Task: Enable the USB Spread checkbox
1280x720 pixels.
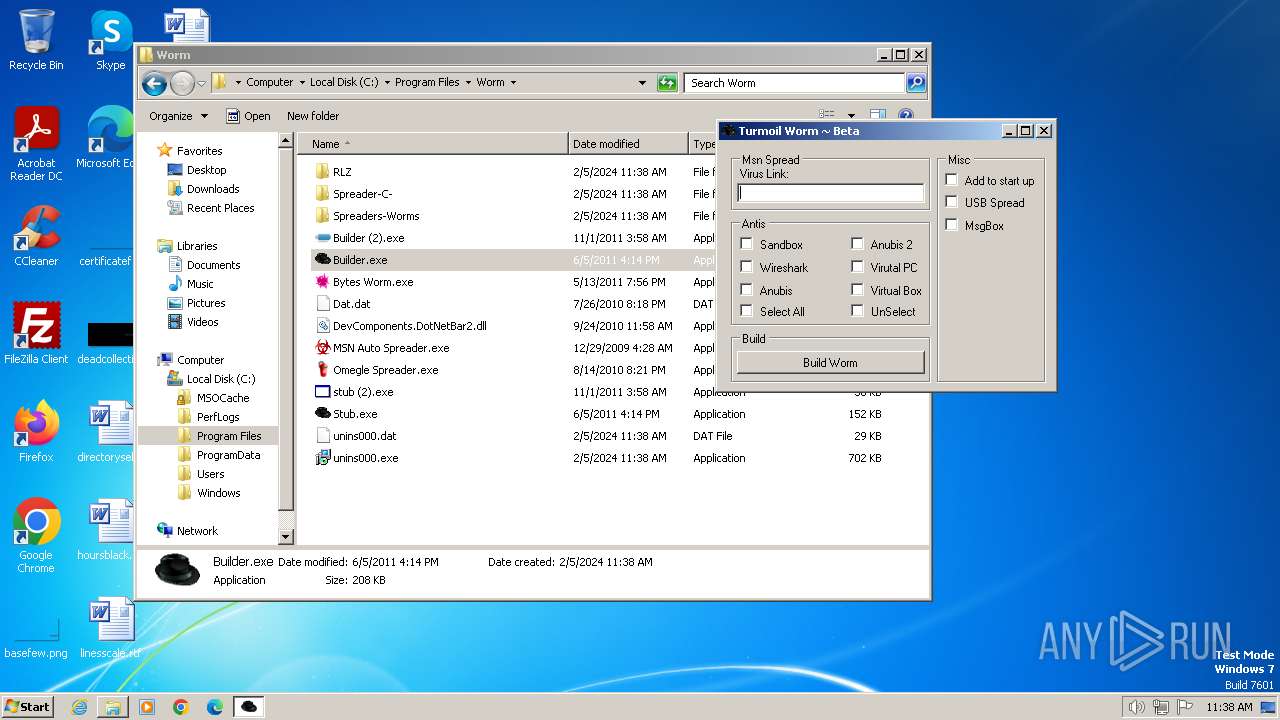Action: point(951,202)
